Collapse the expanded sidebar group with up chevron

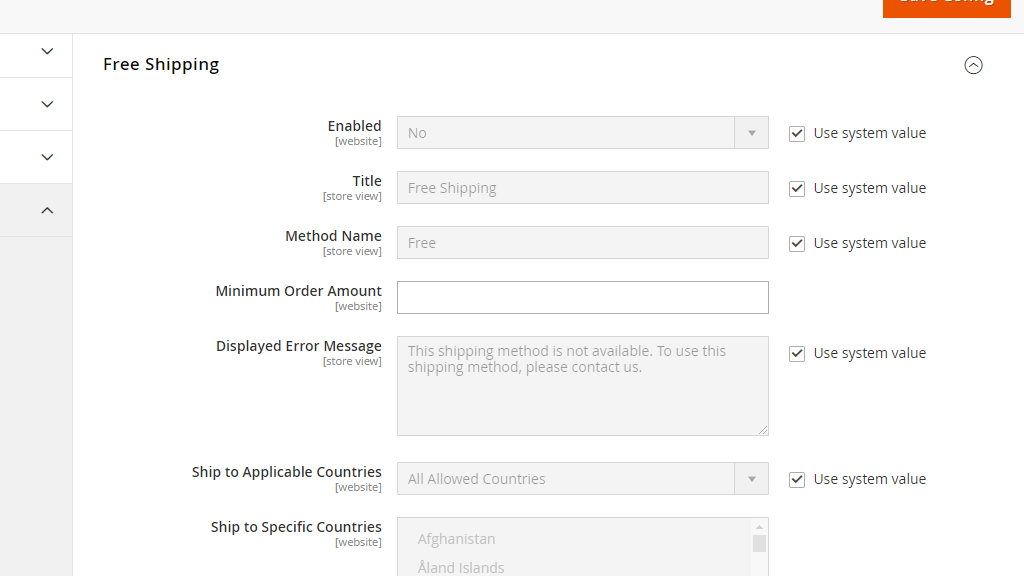tap(47, 210)
